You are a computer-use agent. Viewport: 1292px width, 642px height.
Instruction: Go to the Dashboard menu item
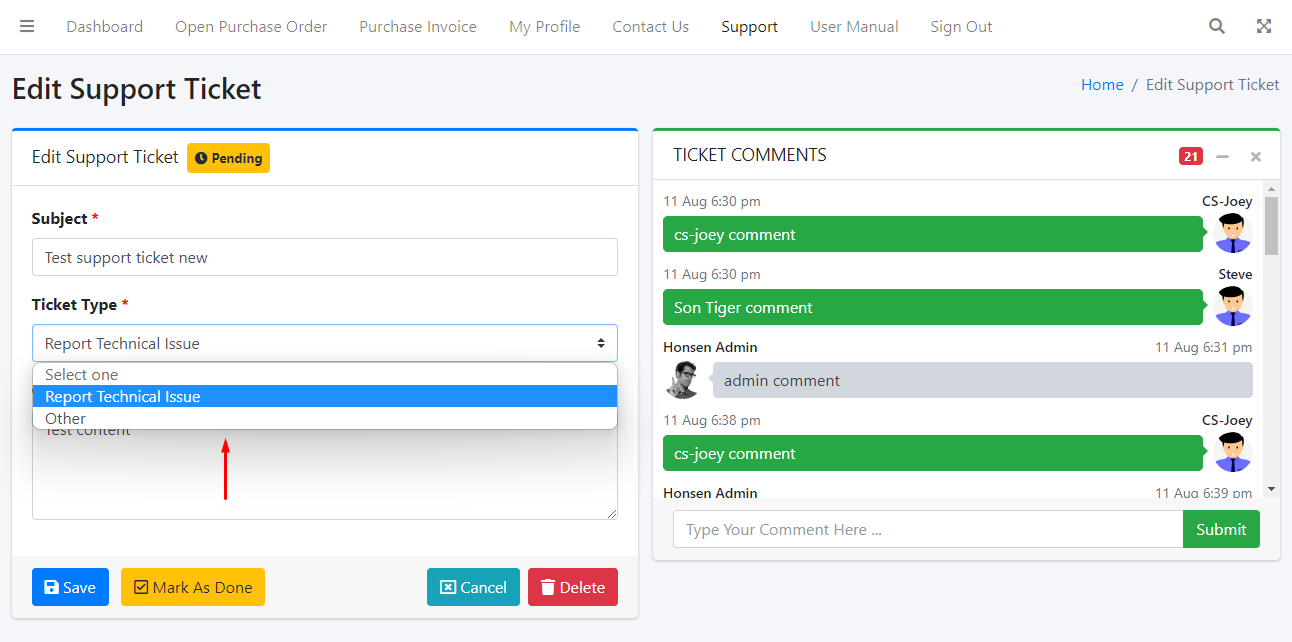[x=105, y=27]
